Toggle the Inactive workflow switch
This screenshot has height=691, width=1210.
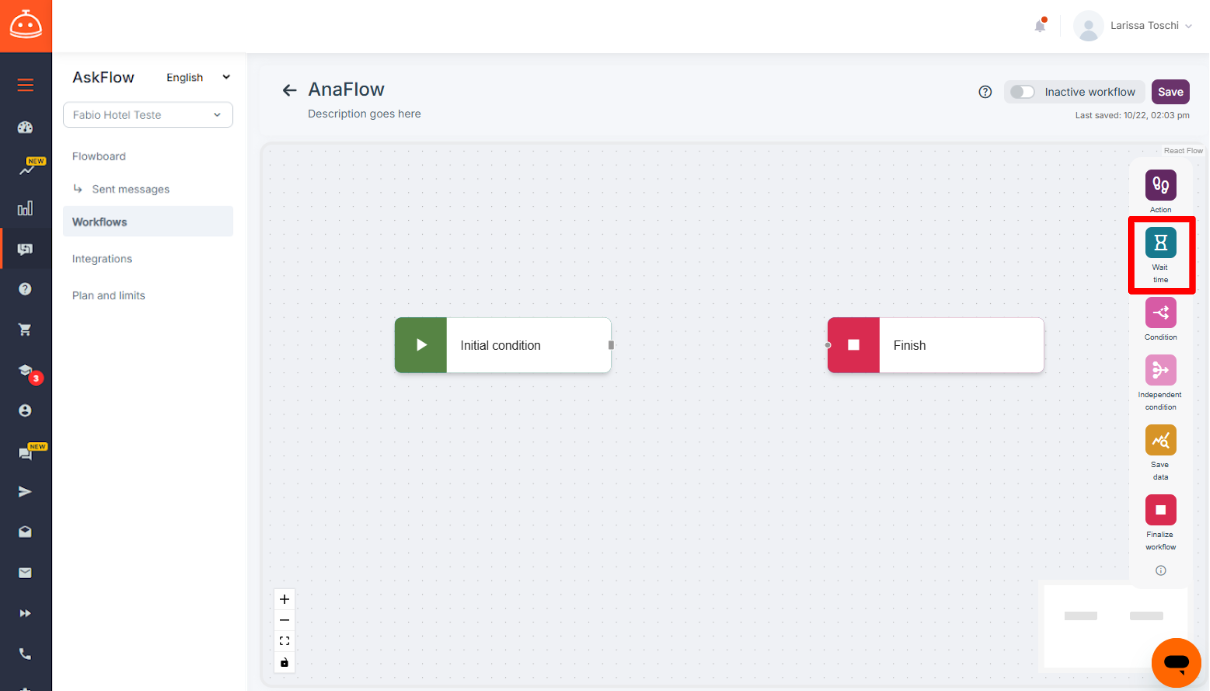coord(1022,92)
